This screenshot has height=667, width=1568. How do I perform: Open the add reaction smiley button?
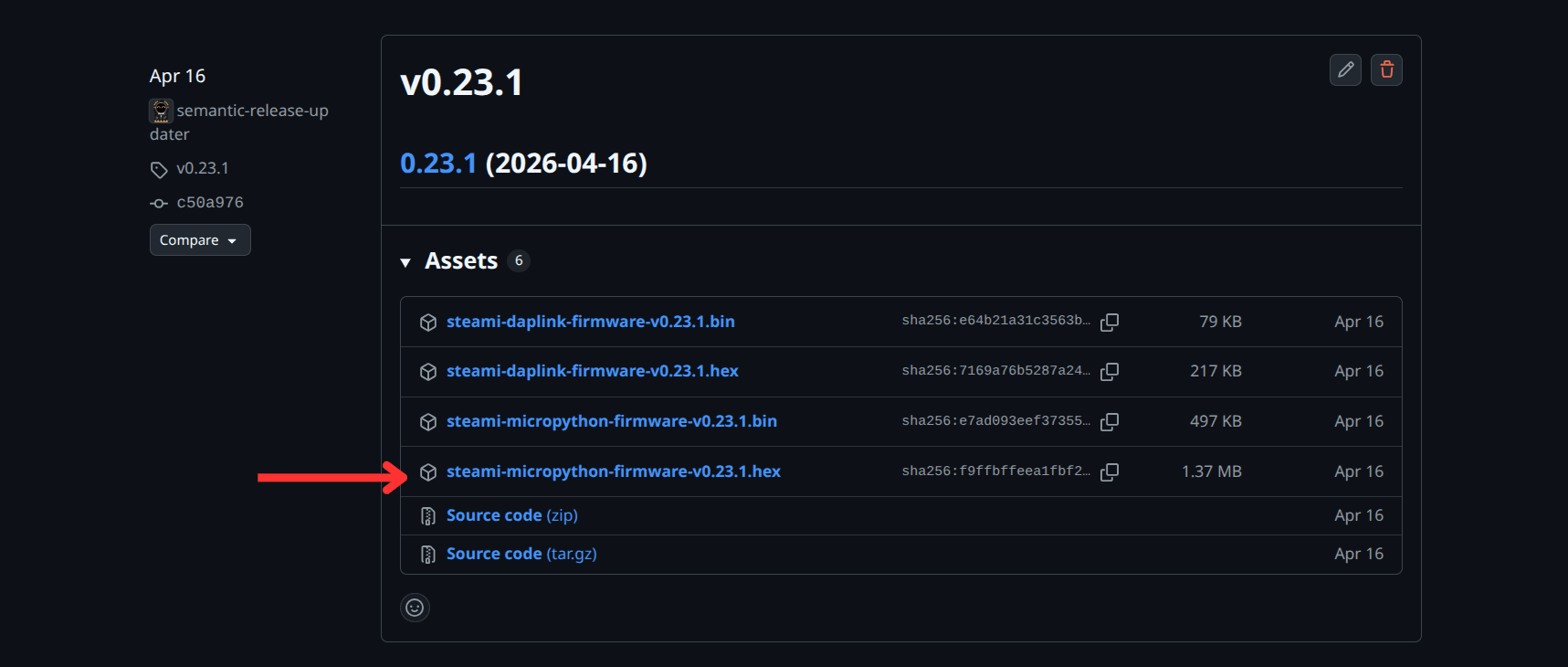415,608
